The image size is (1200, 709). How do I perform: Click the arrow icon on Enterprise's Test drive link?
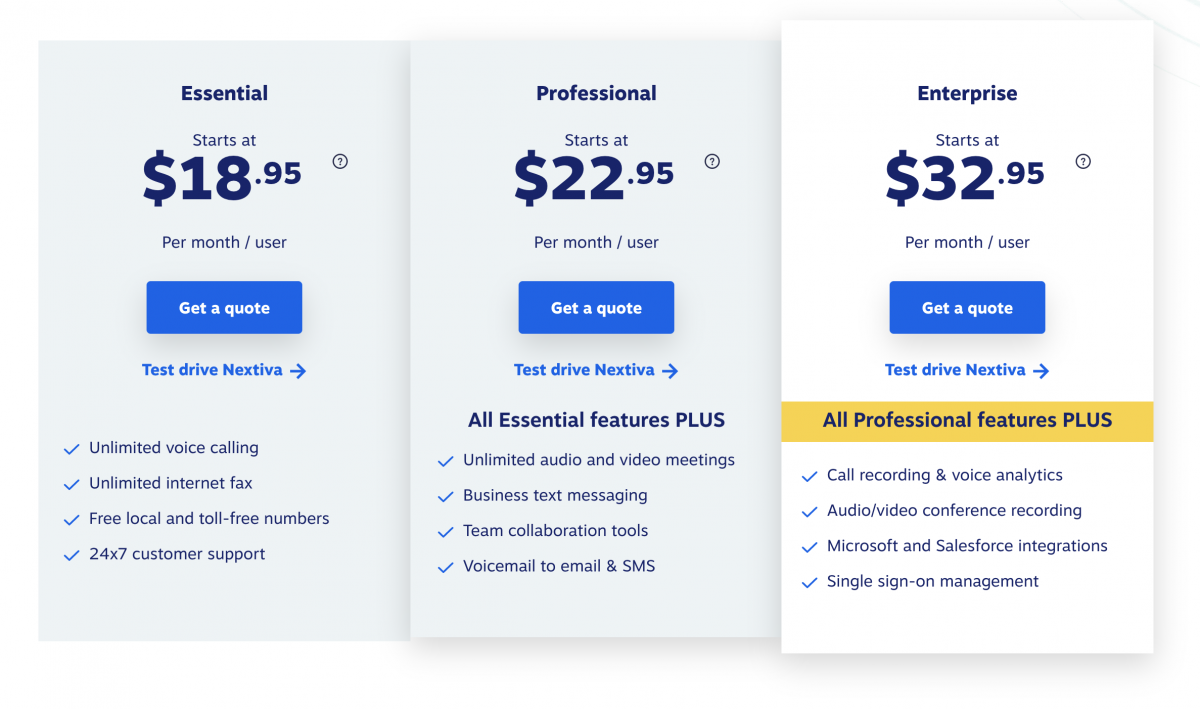click(1042, 370)
